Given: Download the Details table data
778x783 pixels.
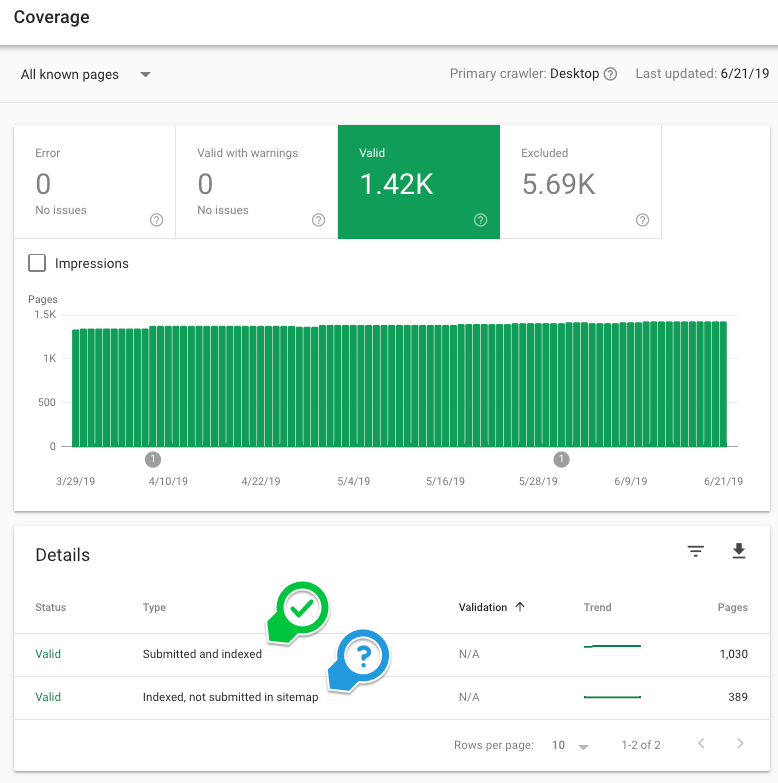Looking at the screenshot, I should (x=739, y=551).
